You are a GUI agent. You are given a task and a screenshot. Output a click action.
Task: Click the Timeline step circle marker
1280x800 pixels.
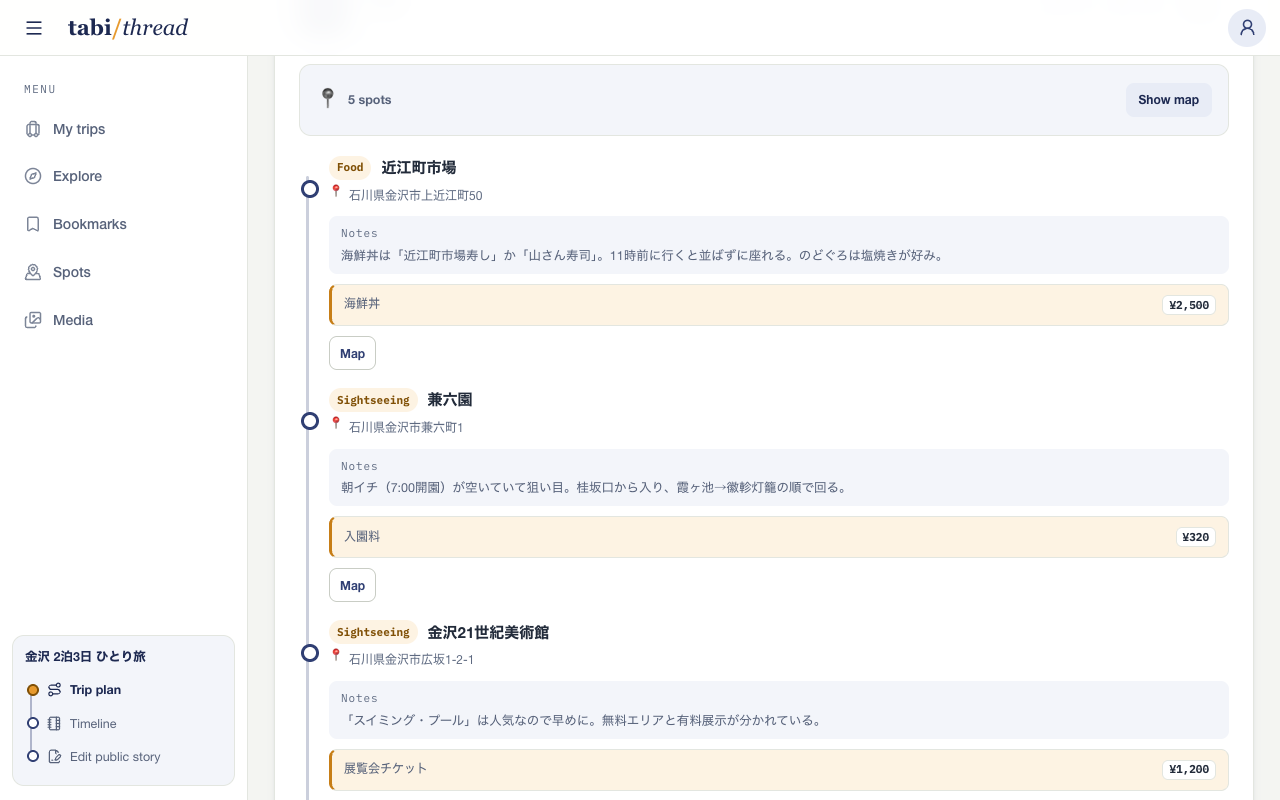[33, 723]
